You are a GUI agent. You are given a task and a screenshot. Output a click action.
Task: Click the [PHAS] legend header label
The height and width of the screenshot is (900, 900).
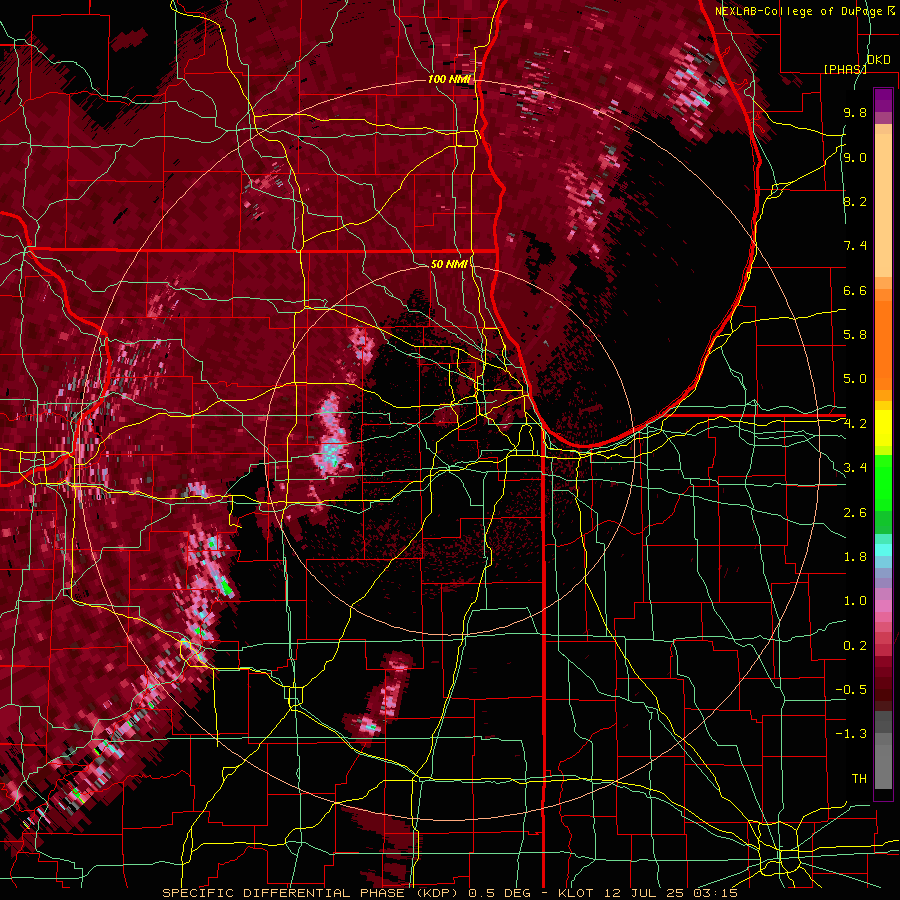click(845, 69)
